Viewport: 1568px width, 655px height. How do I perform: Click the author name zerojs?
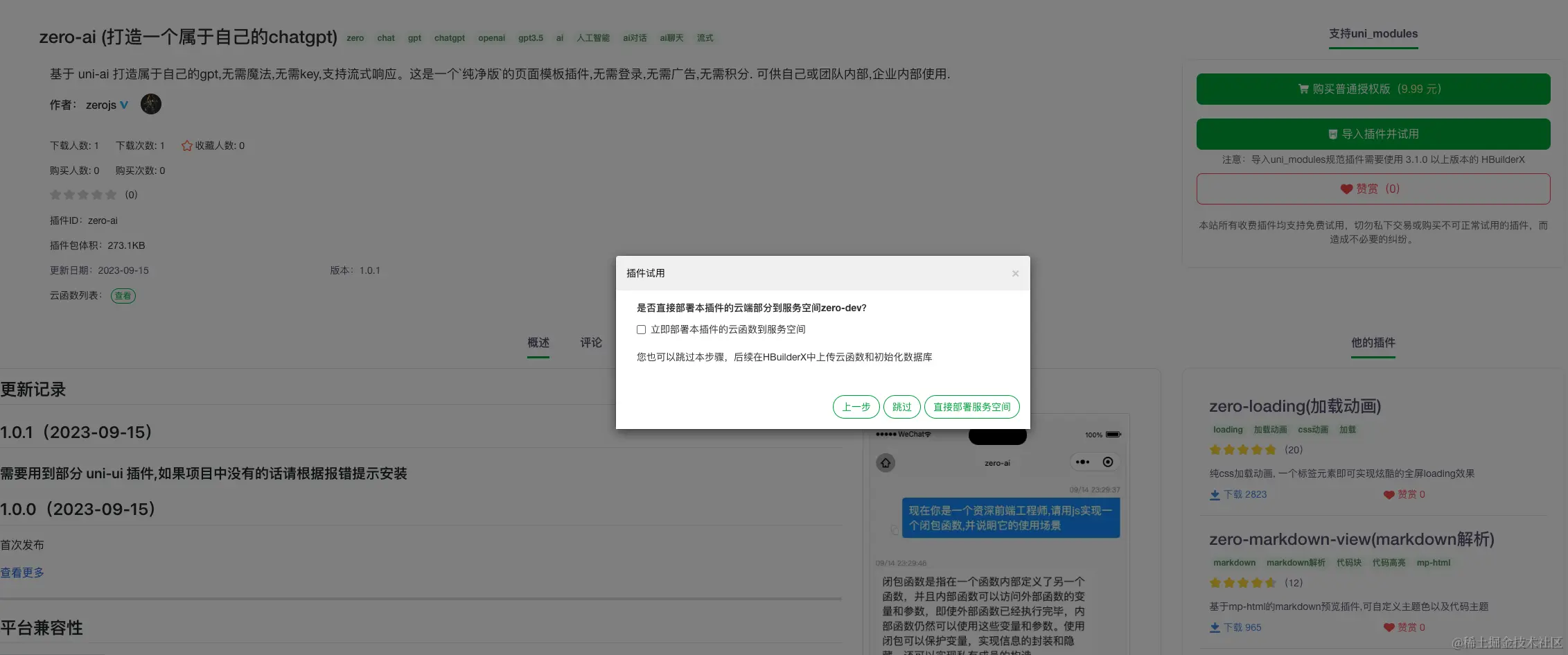[101, 105]
